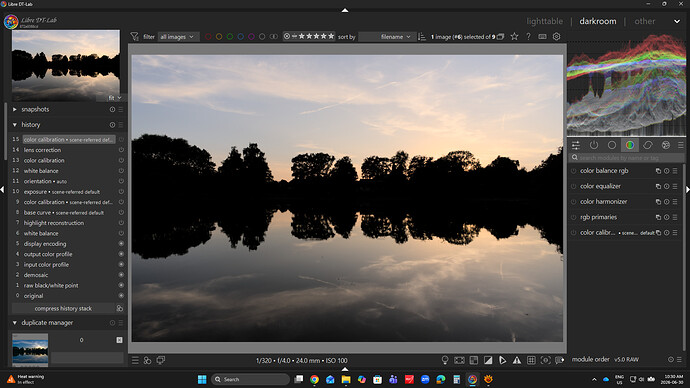Open the quick access panel tab icon
This screenshot has width=690, height=388.
[x=576, y=145]
